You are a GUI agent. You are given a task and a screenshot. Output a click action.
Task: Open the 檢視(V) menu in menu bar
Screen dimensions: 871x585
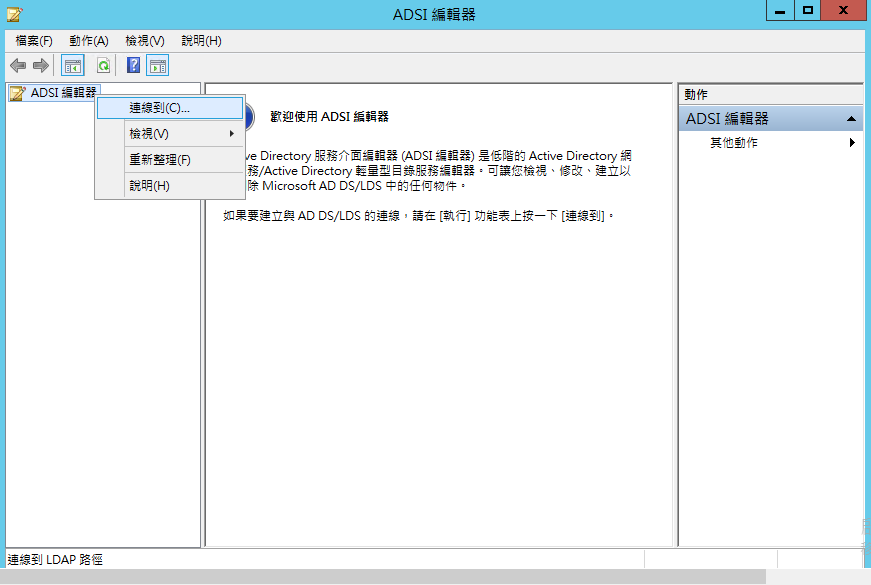point(145,41)
